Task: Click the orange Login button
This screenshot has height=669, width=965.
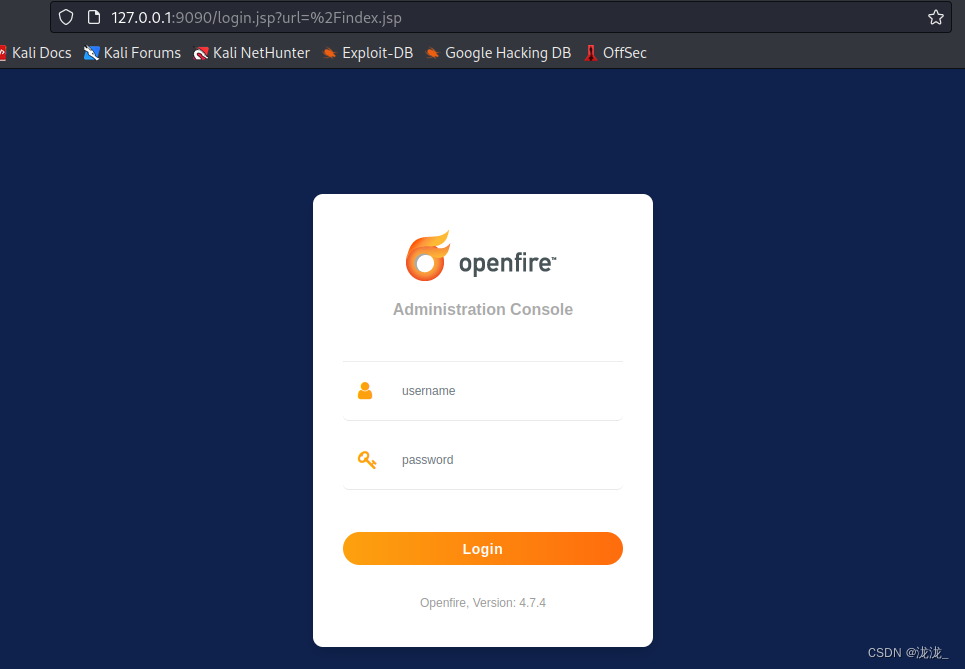Action: [x=483, y=548]
